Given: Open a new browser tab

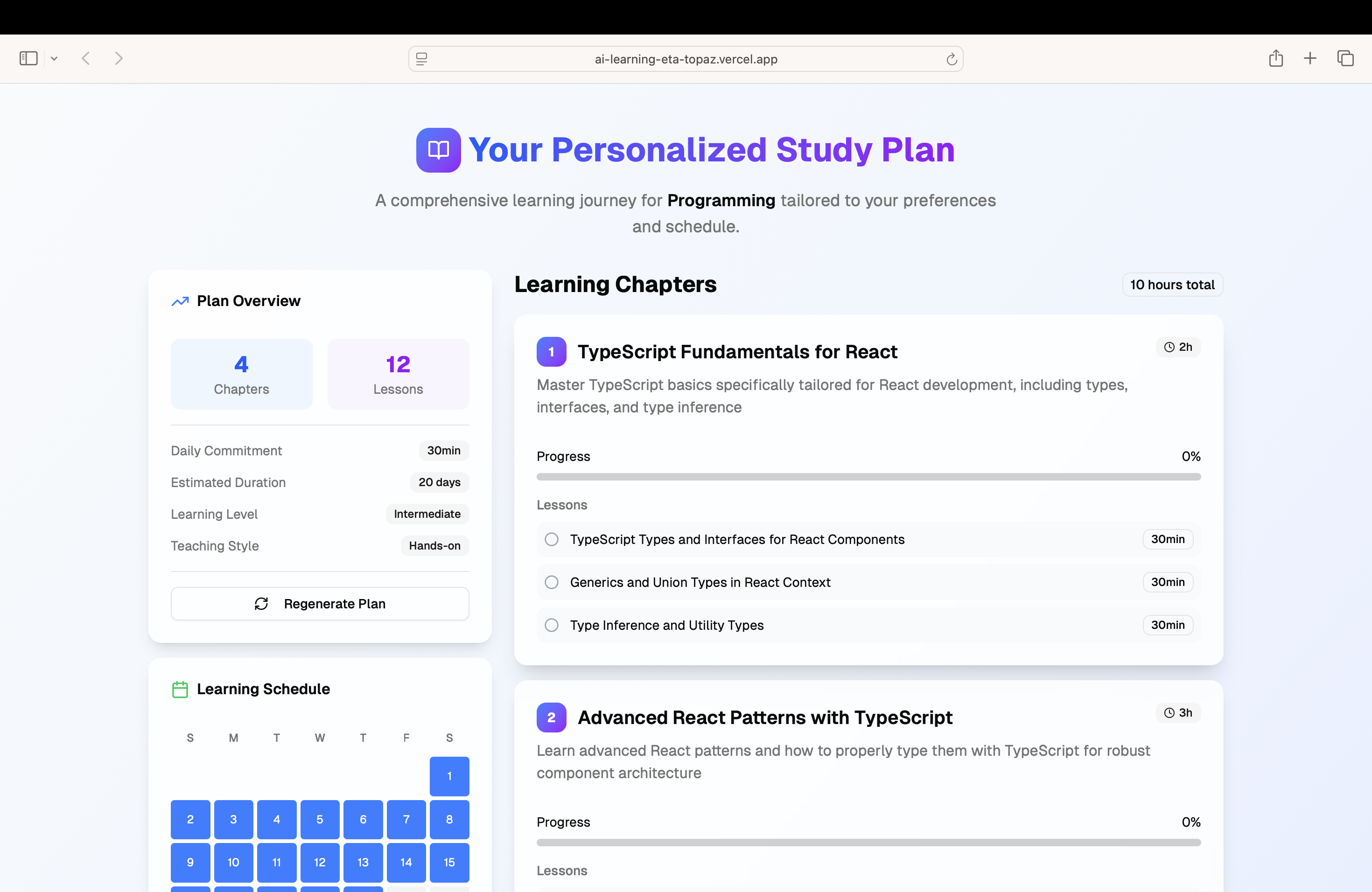Looking at the screenshot, I should 1310,58.
